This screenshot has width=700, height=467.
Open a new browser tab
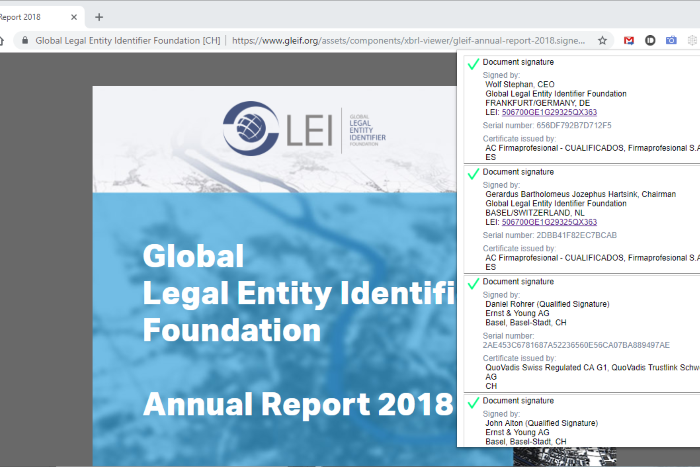point(99,17)
